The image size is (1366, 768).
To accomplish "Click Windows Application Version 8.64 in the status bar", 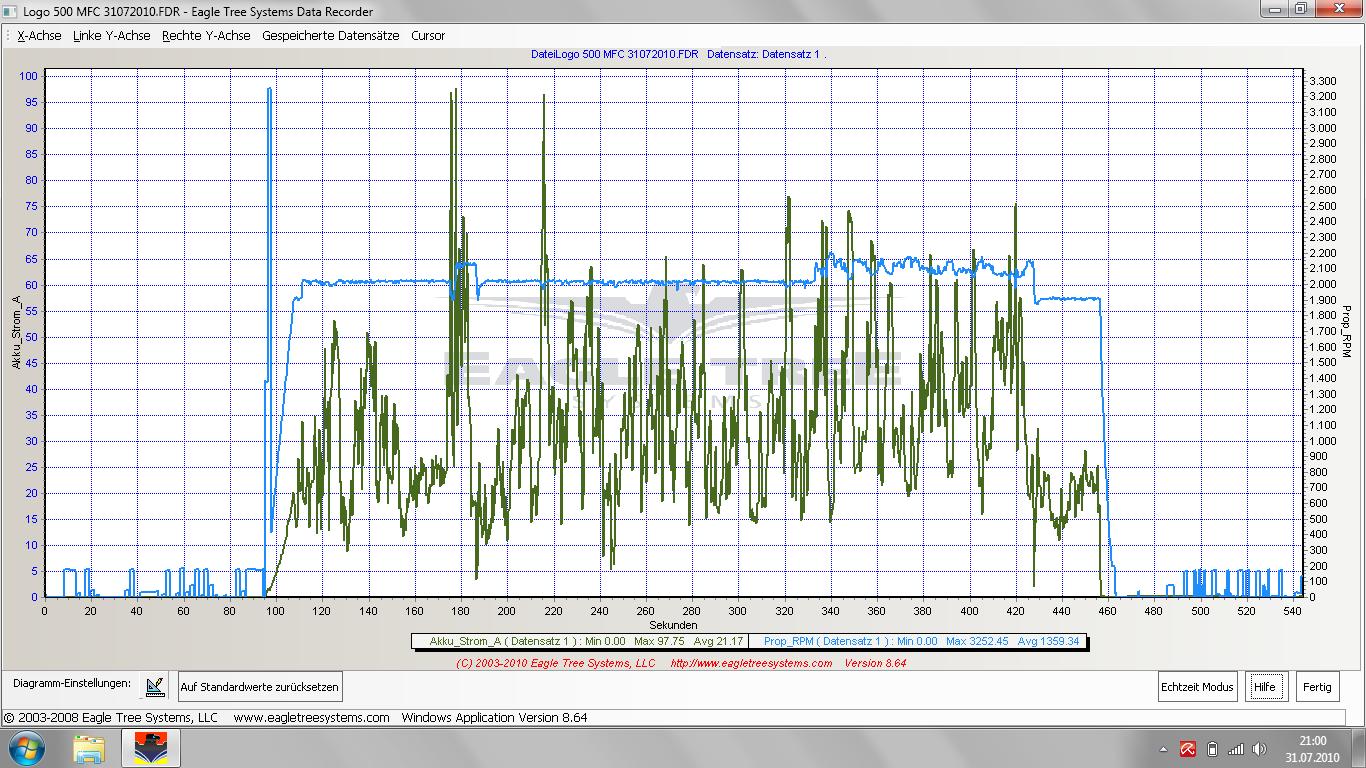I will click(494, 717).
